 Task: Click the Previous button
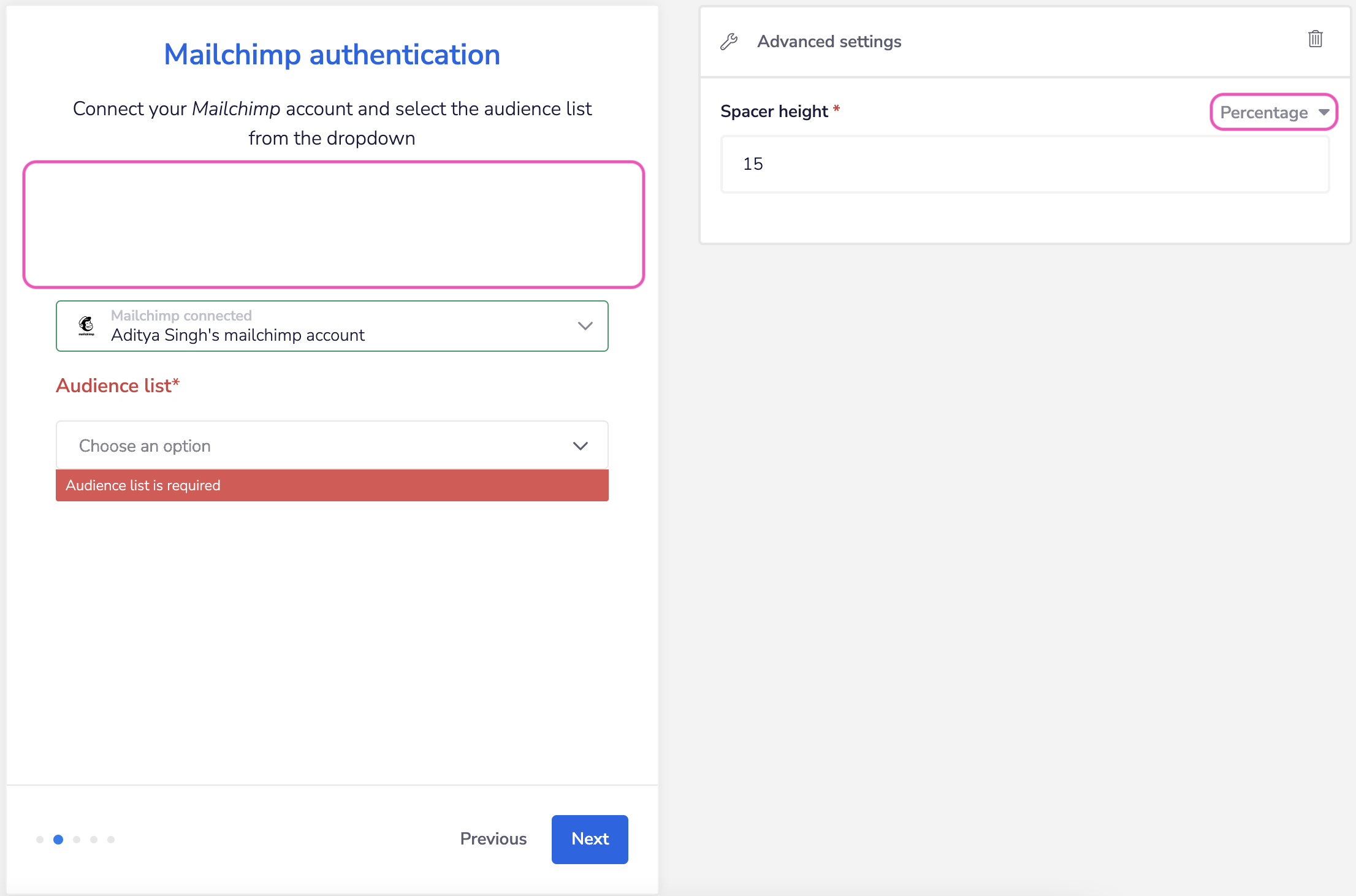[493, 839]
